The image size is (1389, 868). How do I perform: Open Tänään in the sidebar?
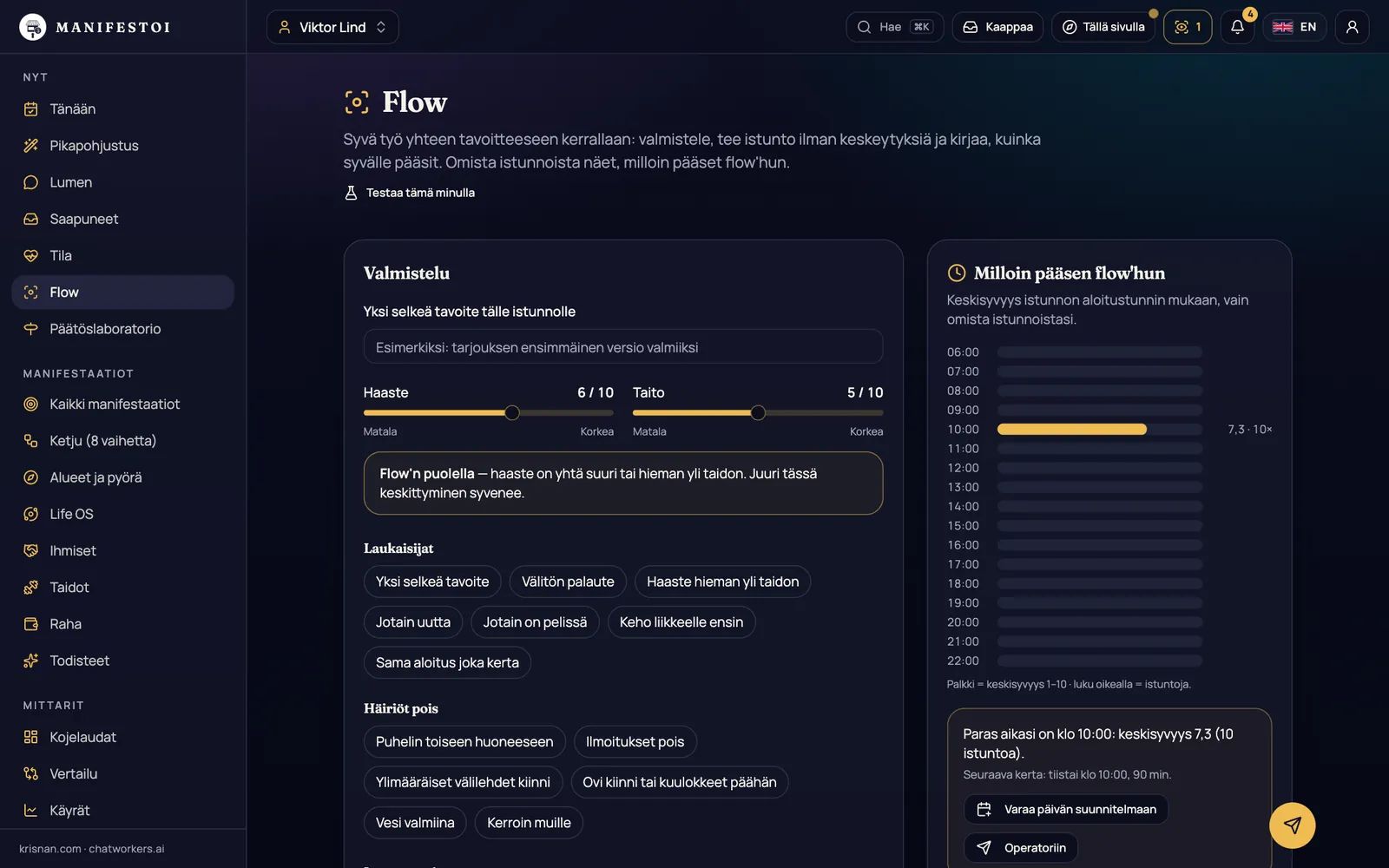(x=122, y=109)
